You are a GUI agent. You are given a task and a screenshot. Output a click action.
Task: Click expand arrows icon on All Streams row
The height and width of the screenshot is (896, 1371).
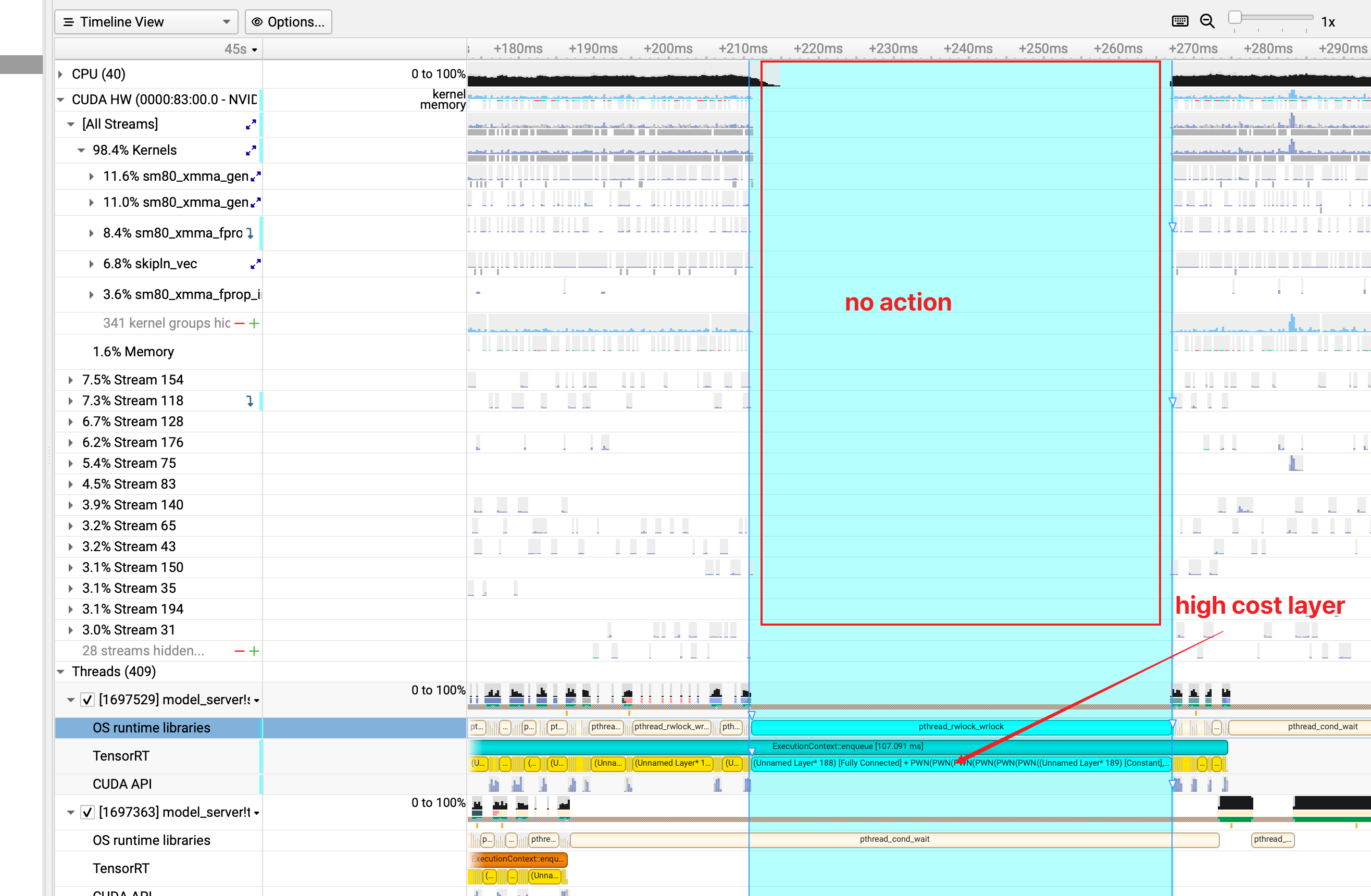tap(251, 124)
